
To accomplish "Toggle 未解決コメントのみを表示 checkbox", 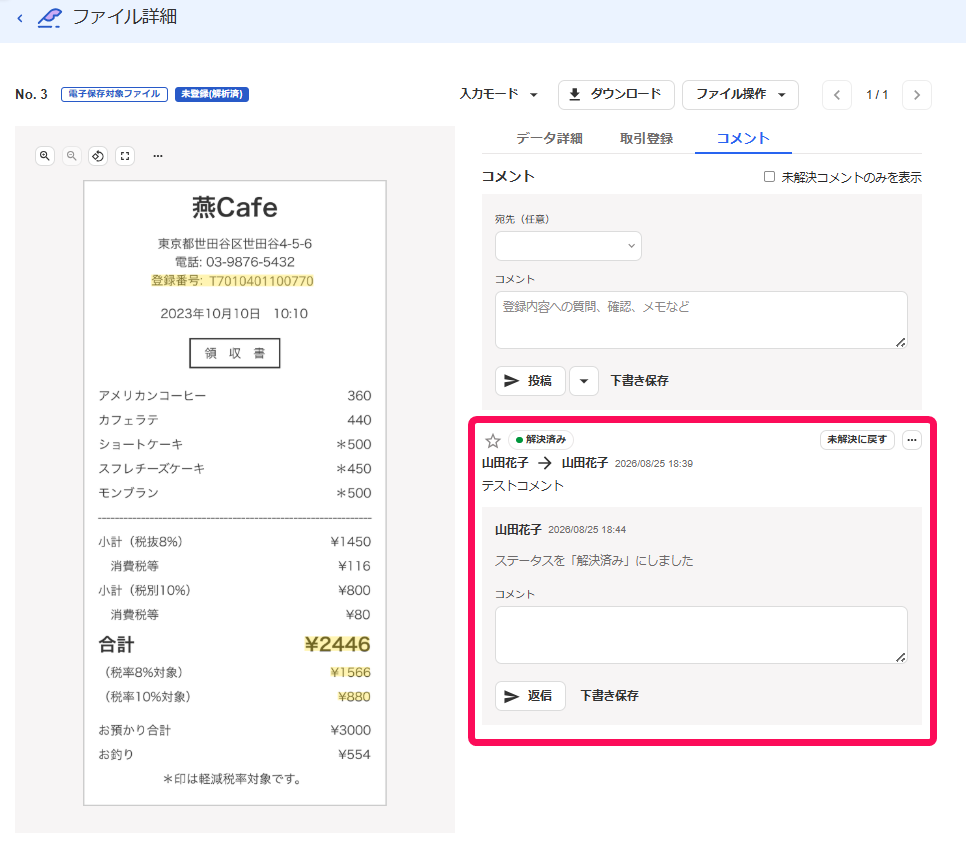I will [x=769, y=177].
